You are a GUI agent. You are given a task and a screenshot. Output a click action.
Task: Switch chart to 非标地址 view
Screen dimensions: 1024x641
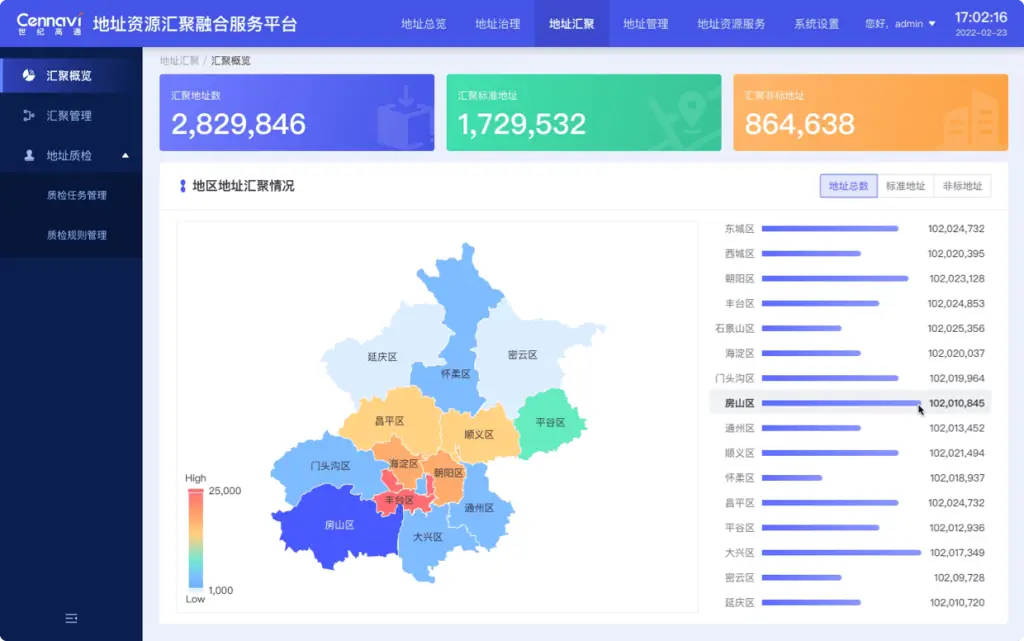[962, 186]
